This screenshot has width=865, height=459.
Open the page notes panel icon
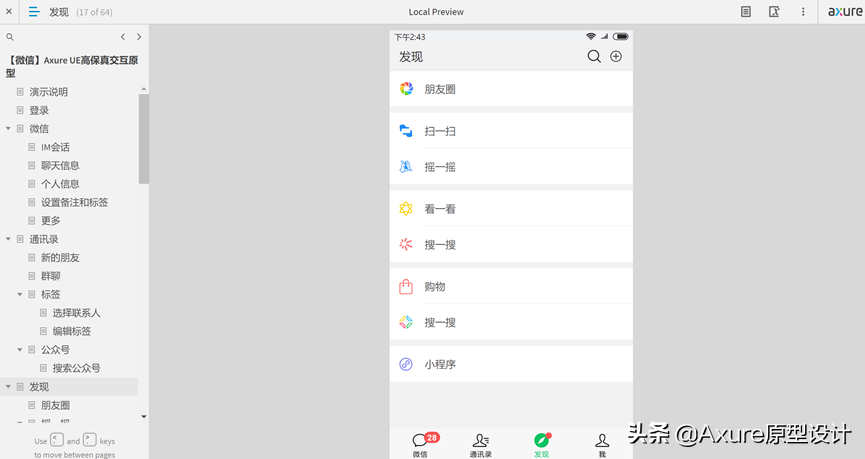click(746, 12)
